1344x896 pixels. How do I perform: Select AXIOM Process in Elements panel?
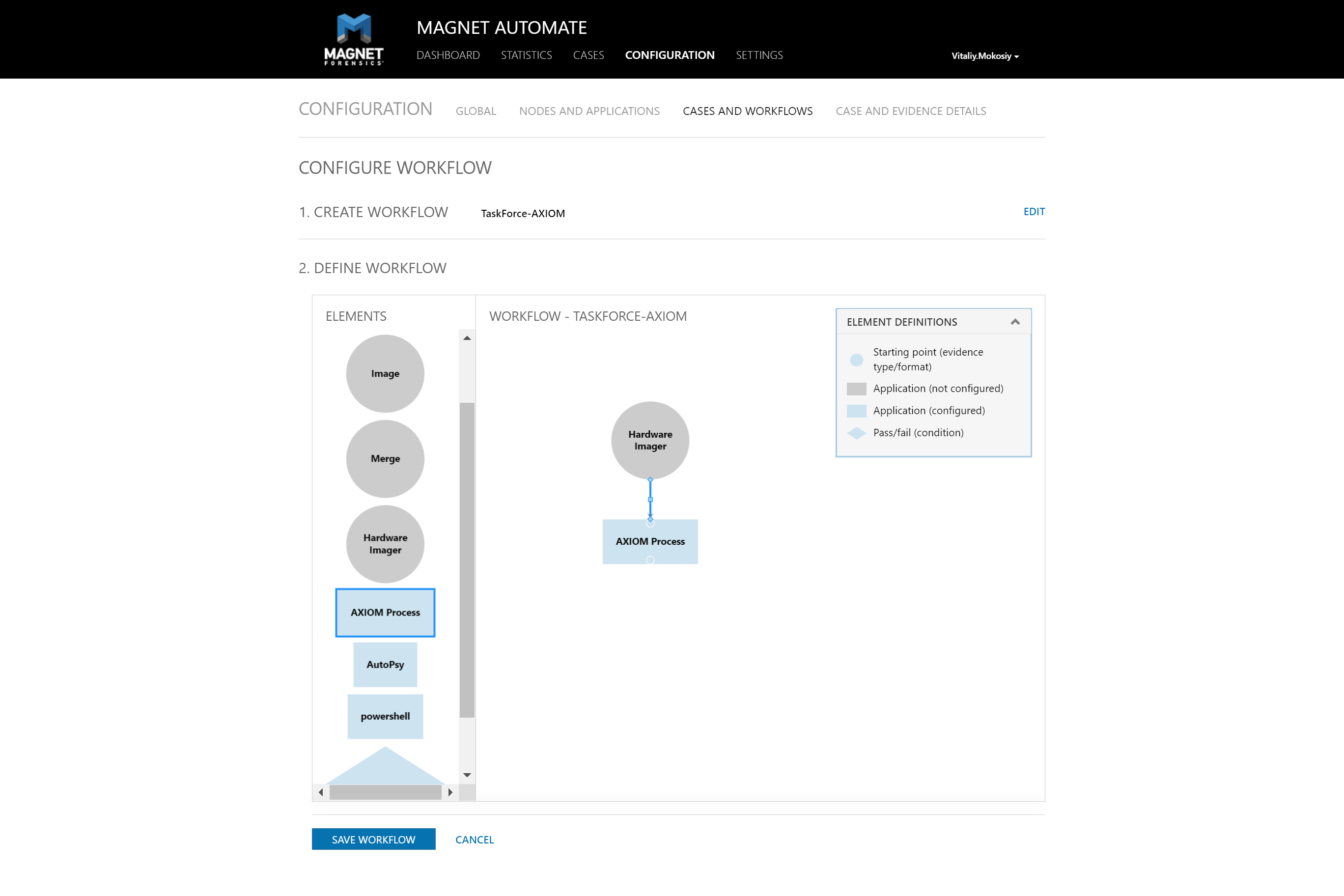(385, 613)
